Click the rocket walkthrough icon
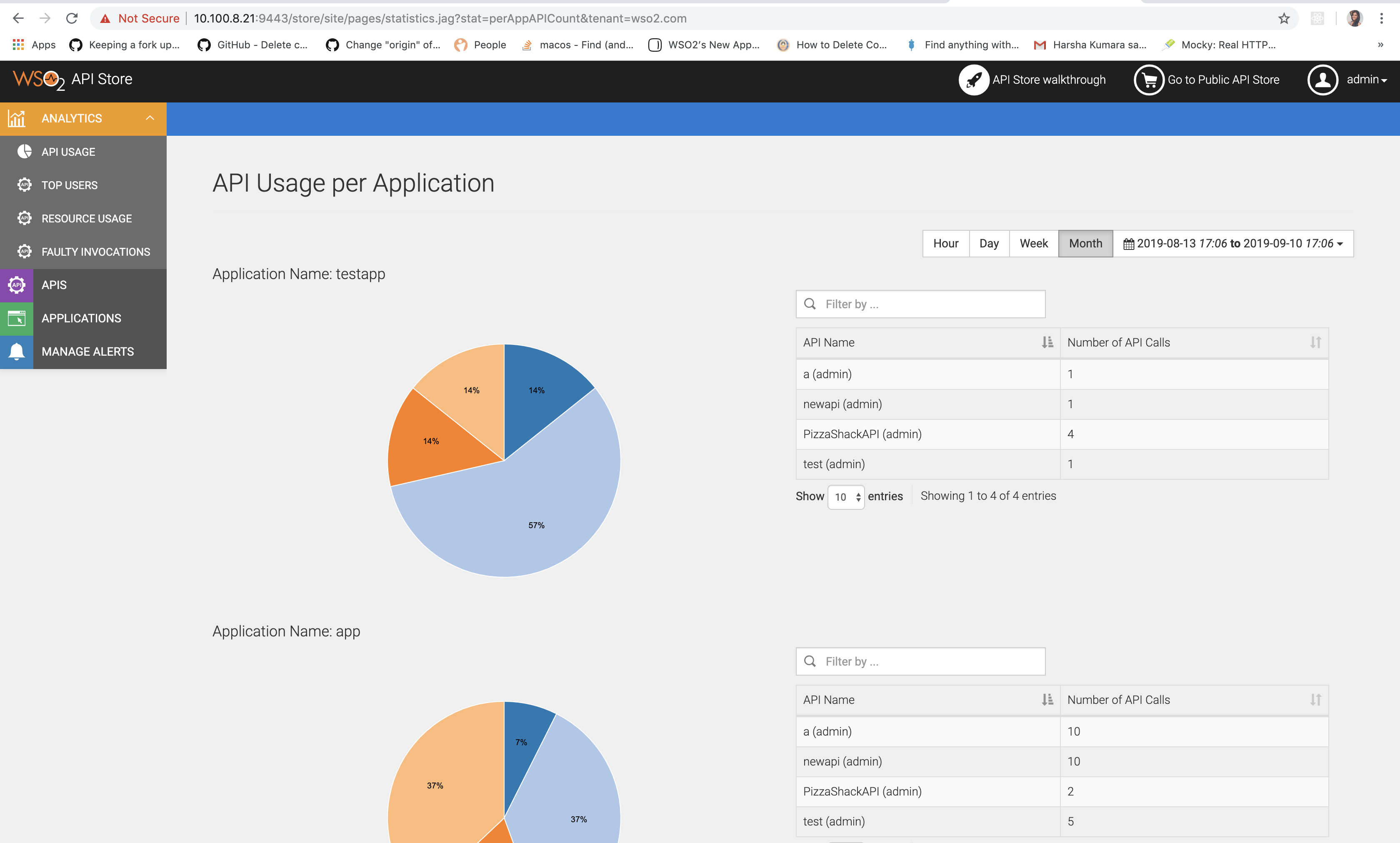The height and width of the screenshot is (843, 1400). [973, 80]
